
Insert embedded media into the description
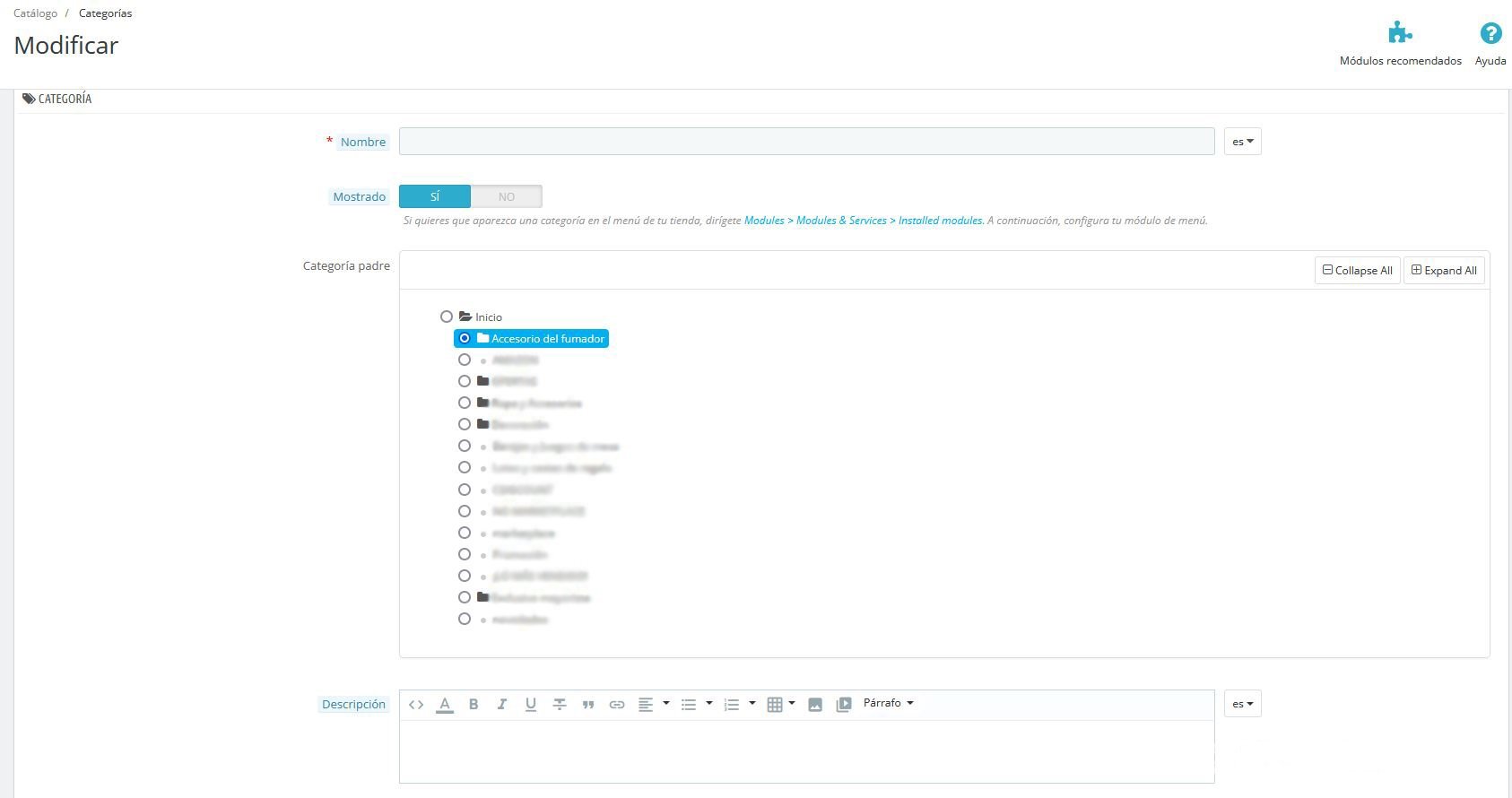coord(844,705)
